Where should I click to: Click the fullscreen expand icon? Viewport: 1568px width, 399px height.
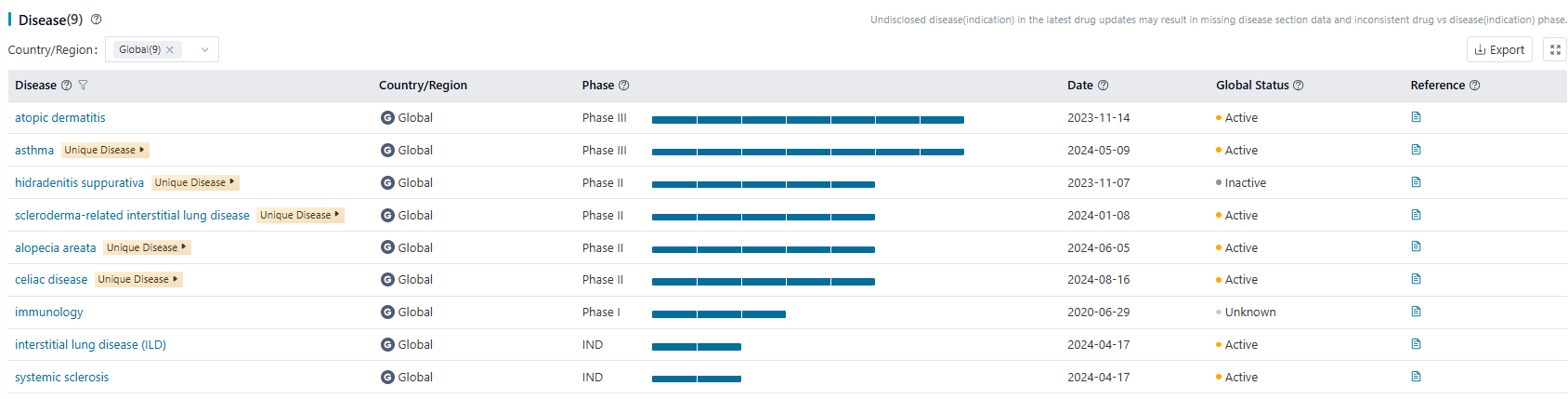click(1555, 50)
